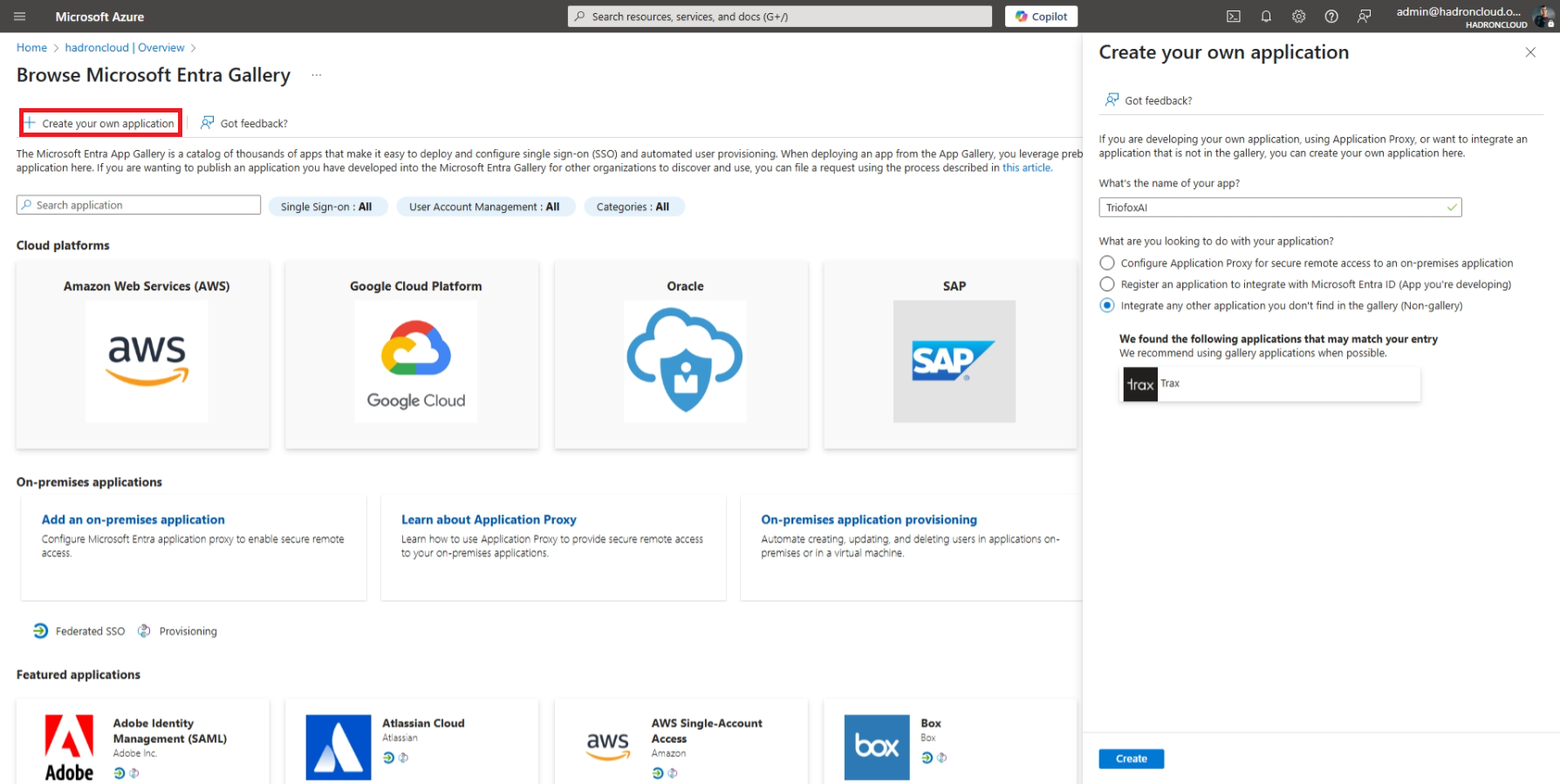Select Integrate any other application Non-gallery option

point(1107,305)
